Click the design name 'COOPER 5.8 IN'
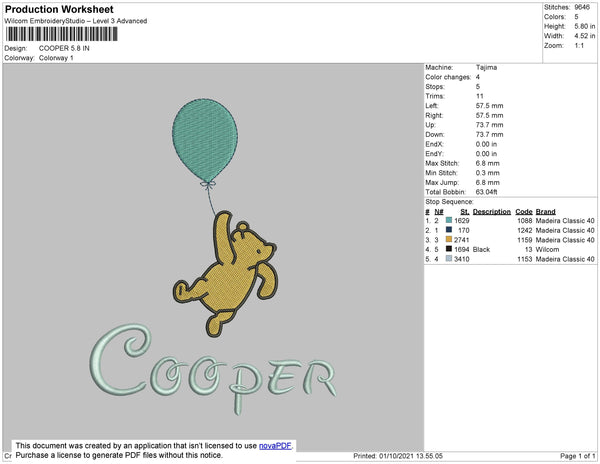The height and width of the screenshot is (464, 600). (64, 48)
